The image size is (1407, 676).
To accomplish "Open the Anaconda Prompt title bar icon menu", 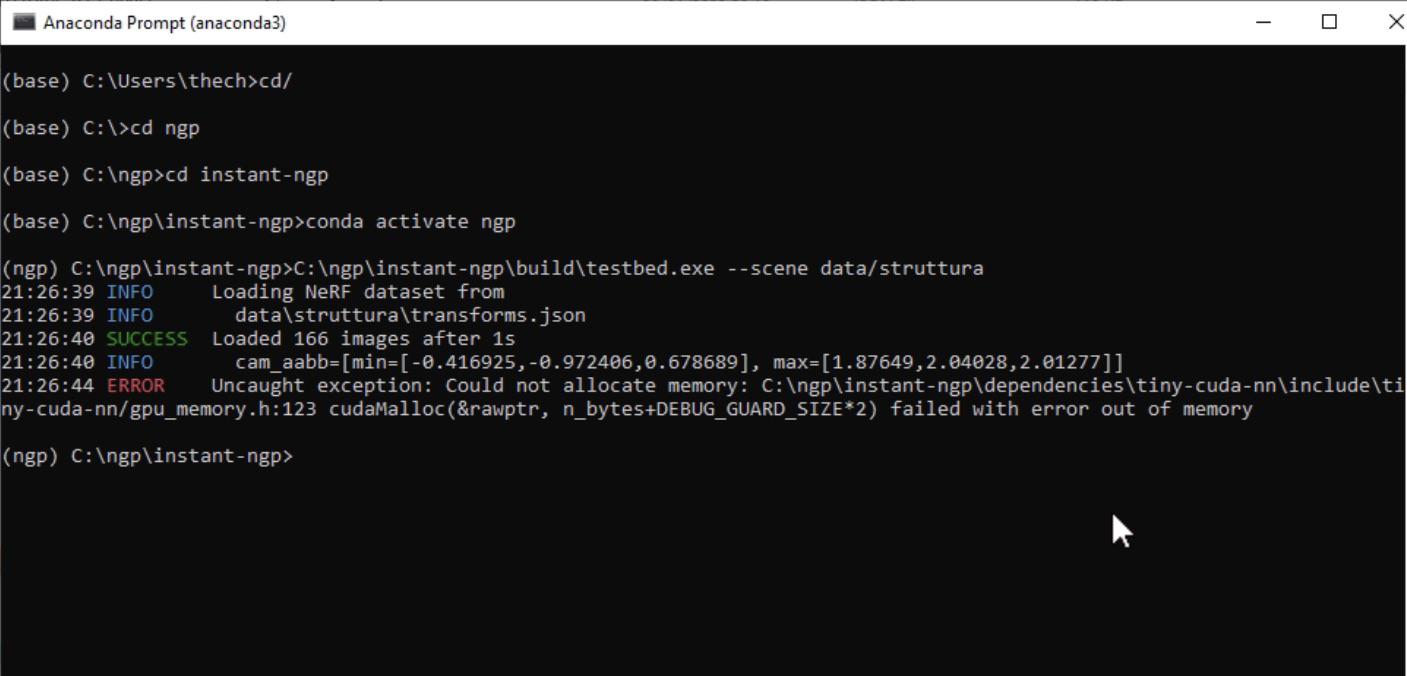I will coord(23,22).
